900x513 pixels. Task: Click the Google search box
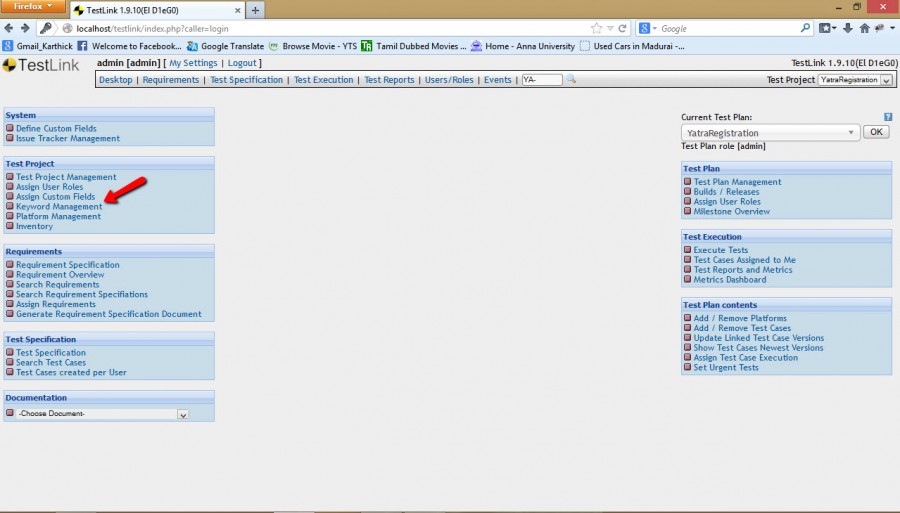click(728, 28)
